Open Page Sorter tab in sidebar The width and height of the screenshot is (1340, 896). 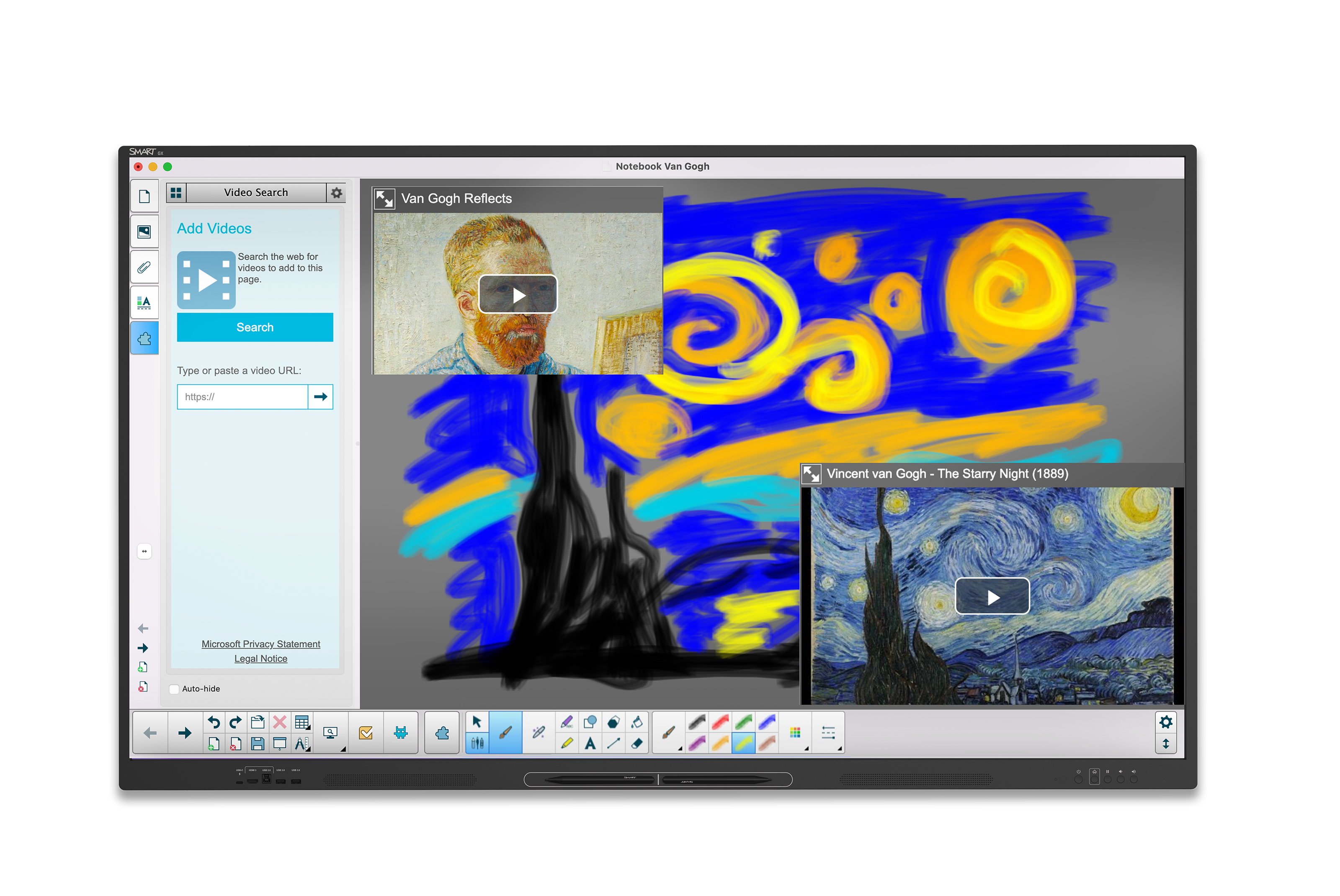[144, 196]
